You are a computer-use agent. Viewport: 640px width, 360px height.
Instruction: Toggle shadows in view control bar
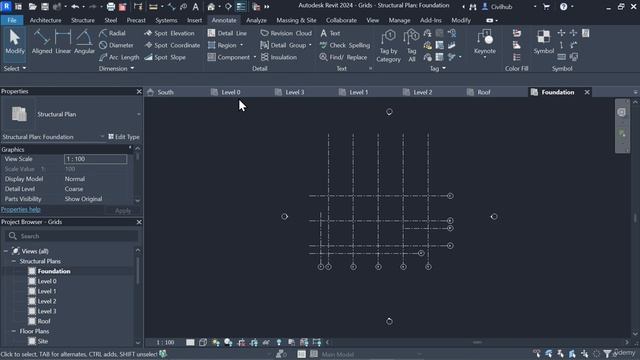coord(228,342)
